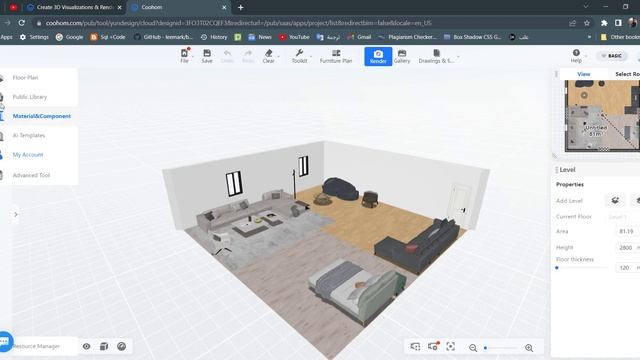The height and width of the screenshot is (360, 640).
Task: Switch to the Select Room tab
Action: pos(626,74)
